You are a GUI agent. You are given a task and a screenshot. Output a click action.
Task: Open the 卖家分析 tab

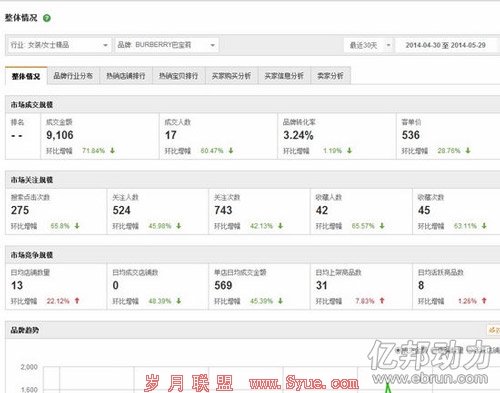click(330, 76)
